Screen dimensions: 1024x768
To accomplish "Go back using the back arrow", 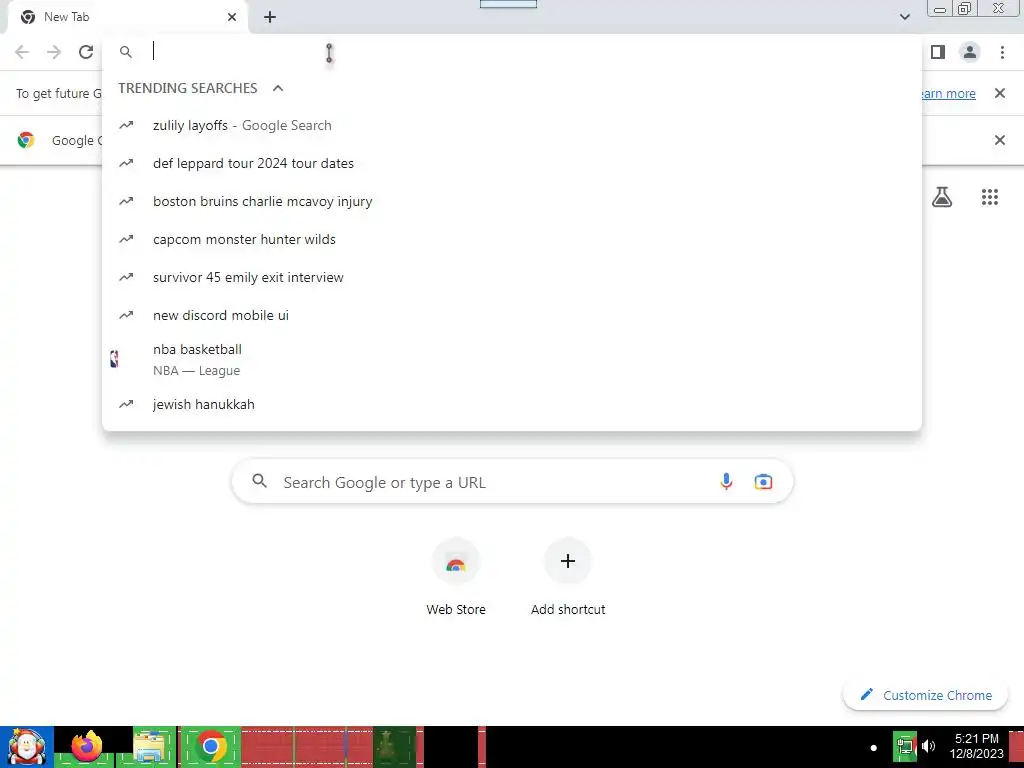I will pyautogui.click(x=22, y=52).
